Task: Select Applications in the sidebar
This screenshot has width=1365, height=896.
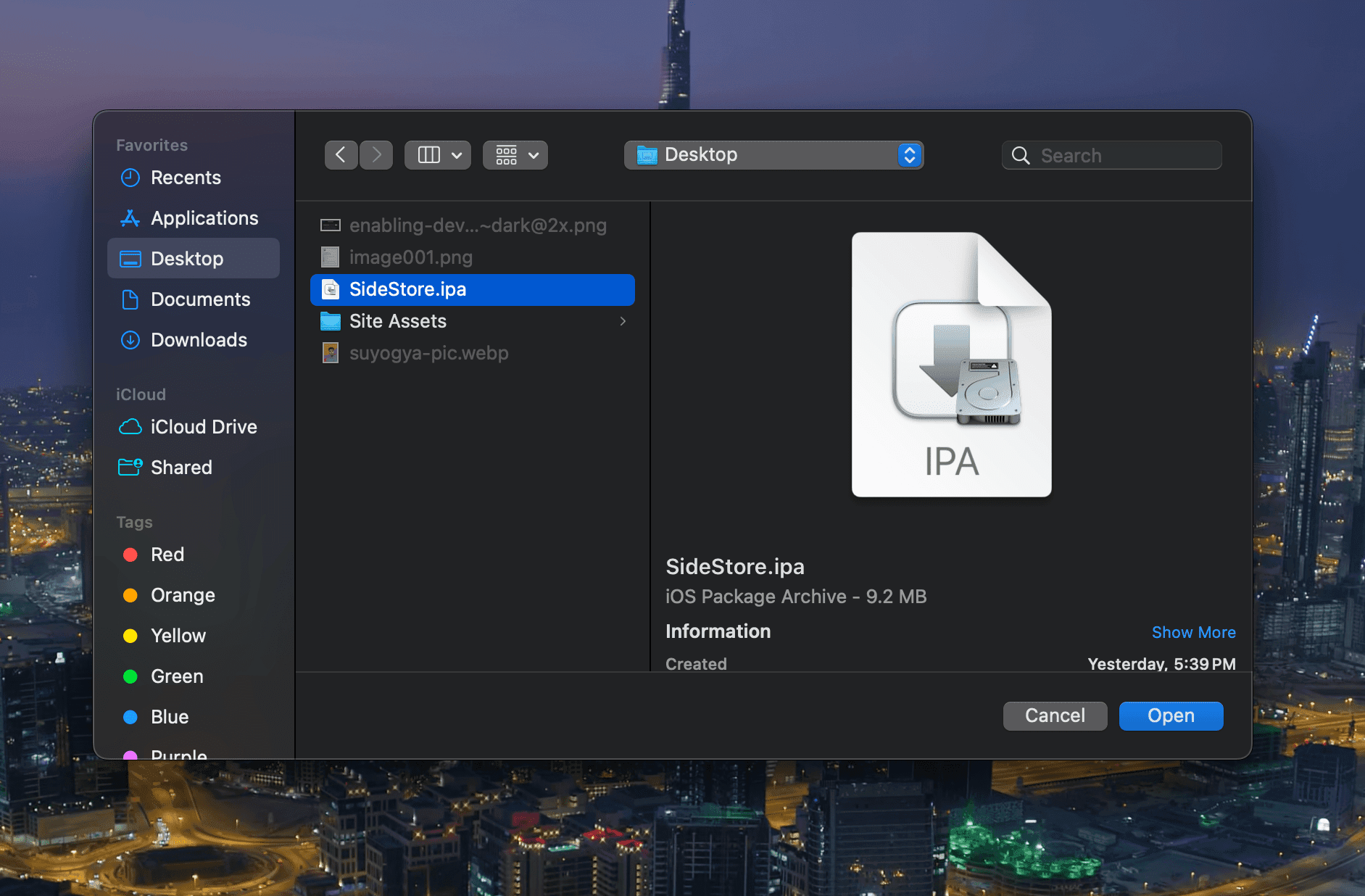Action: 204,217
